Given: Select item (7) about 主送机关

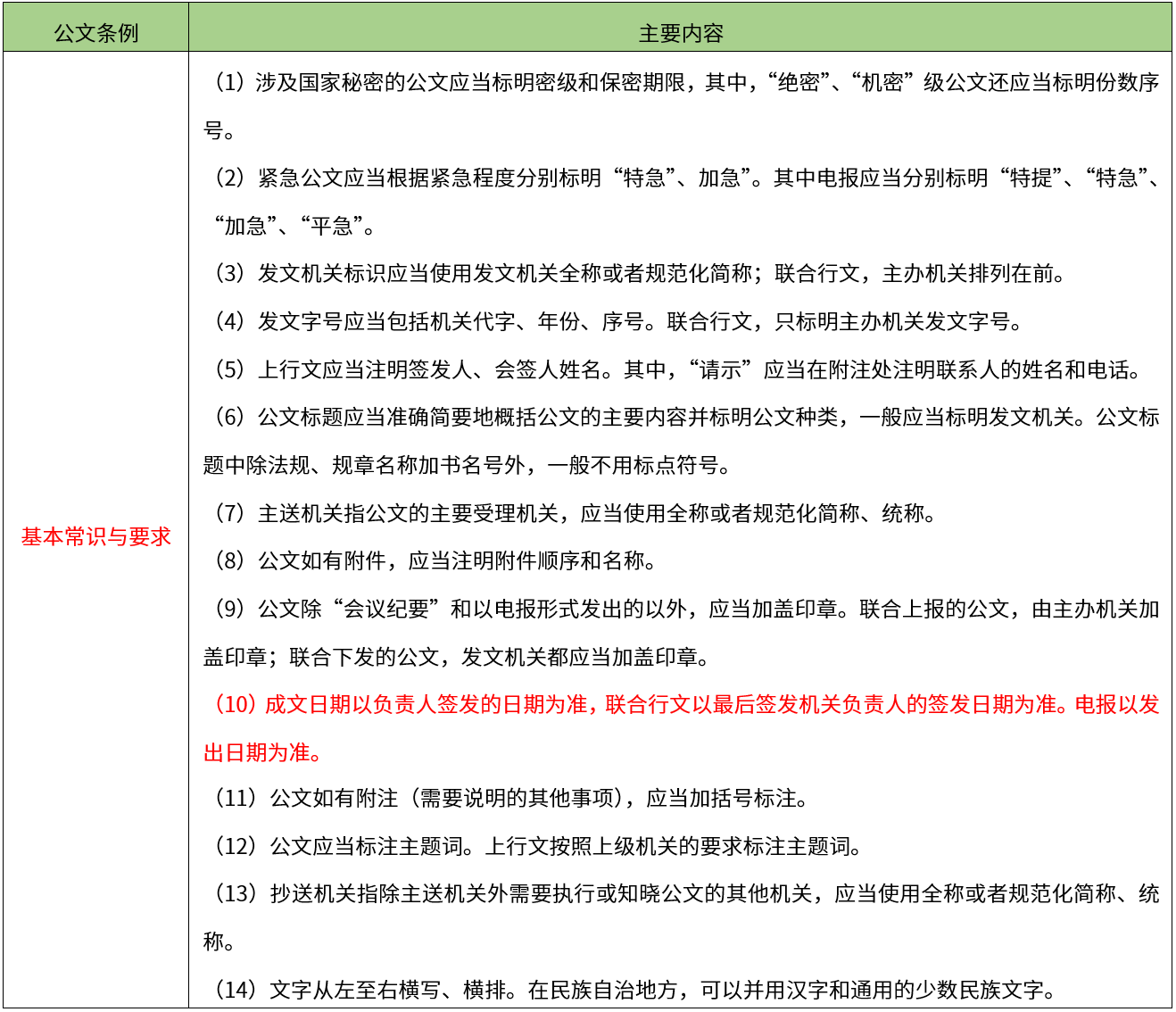Looking at the screenshot, I should [x=571, y=513].
